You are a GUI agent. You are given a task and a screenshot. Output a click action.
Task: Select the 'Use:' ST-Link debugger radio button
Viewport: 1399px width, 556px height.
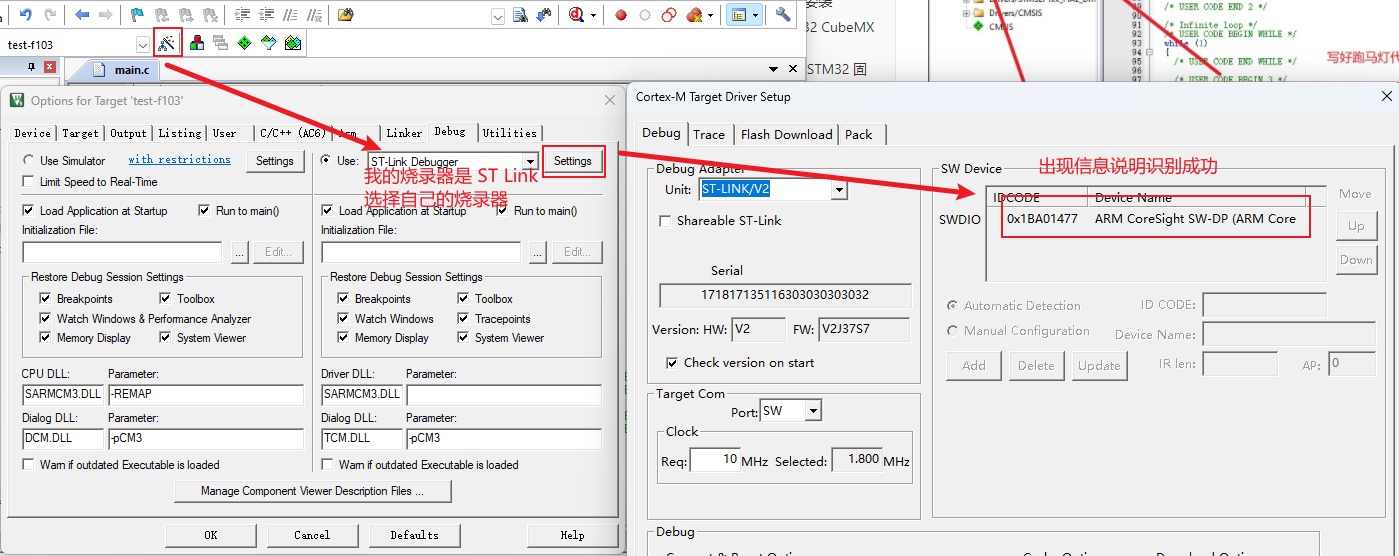point(326,160)
